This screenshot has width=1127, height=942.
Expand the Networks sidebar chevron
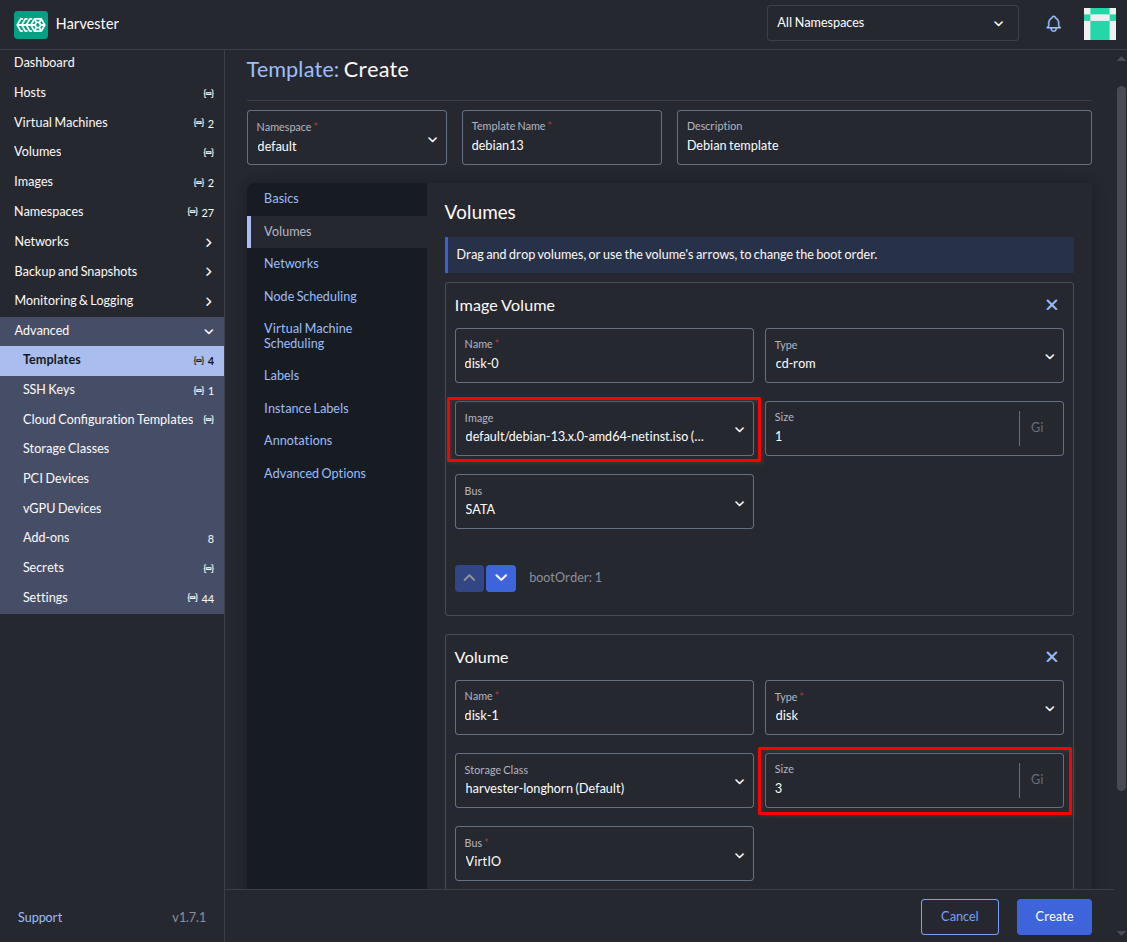tap(208, 242)
